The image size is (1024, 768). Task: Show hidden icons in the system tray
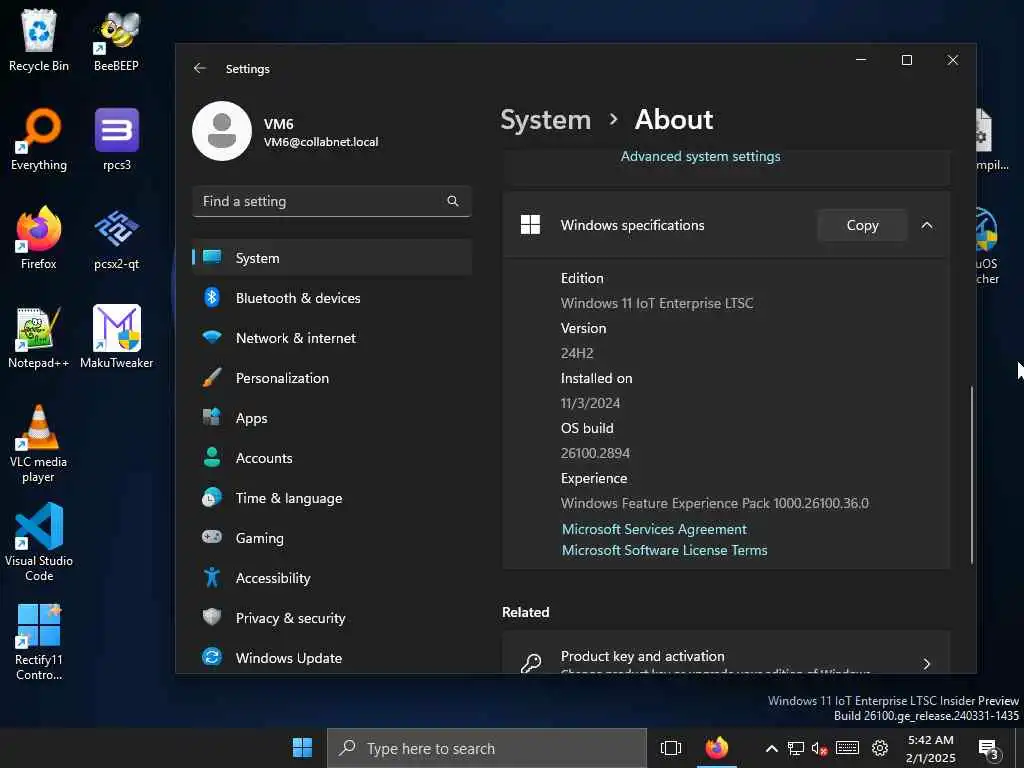[x=771, y=748]
